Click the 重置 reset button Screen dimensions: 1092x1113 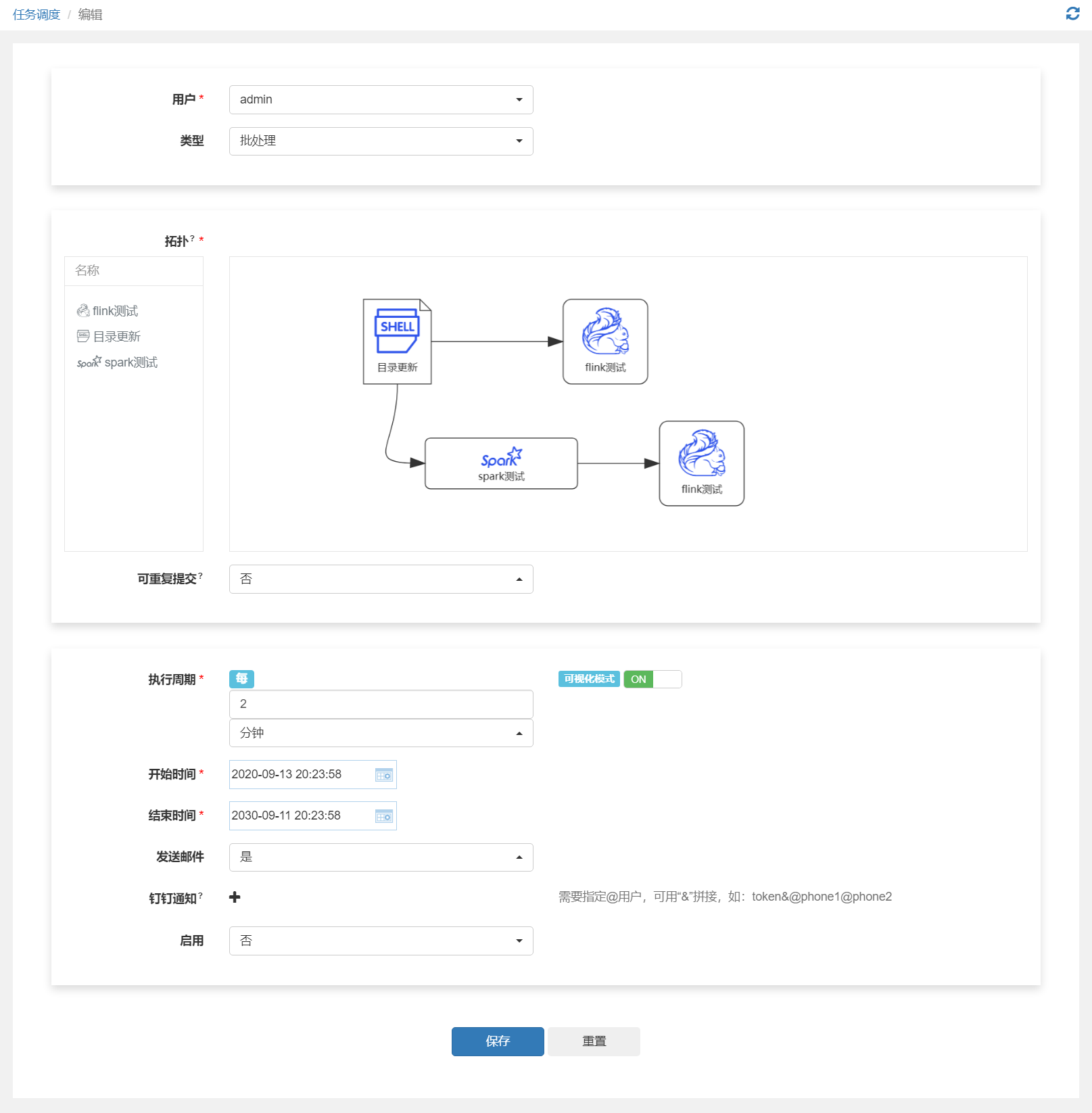[593, 1041]
